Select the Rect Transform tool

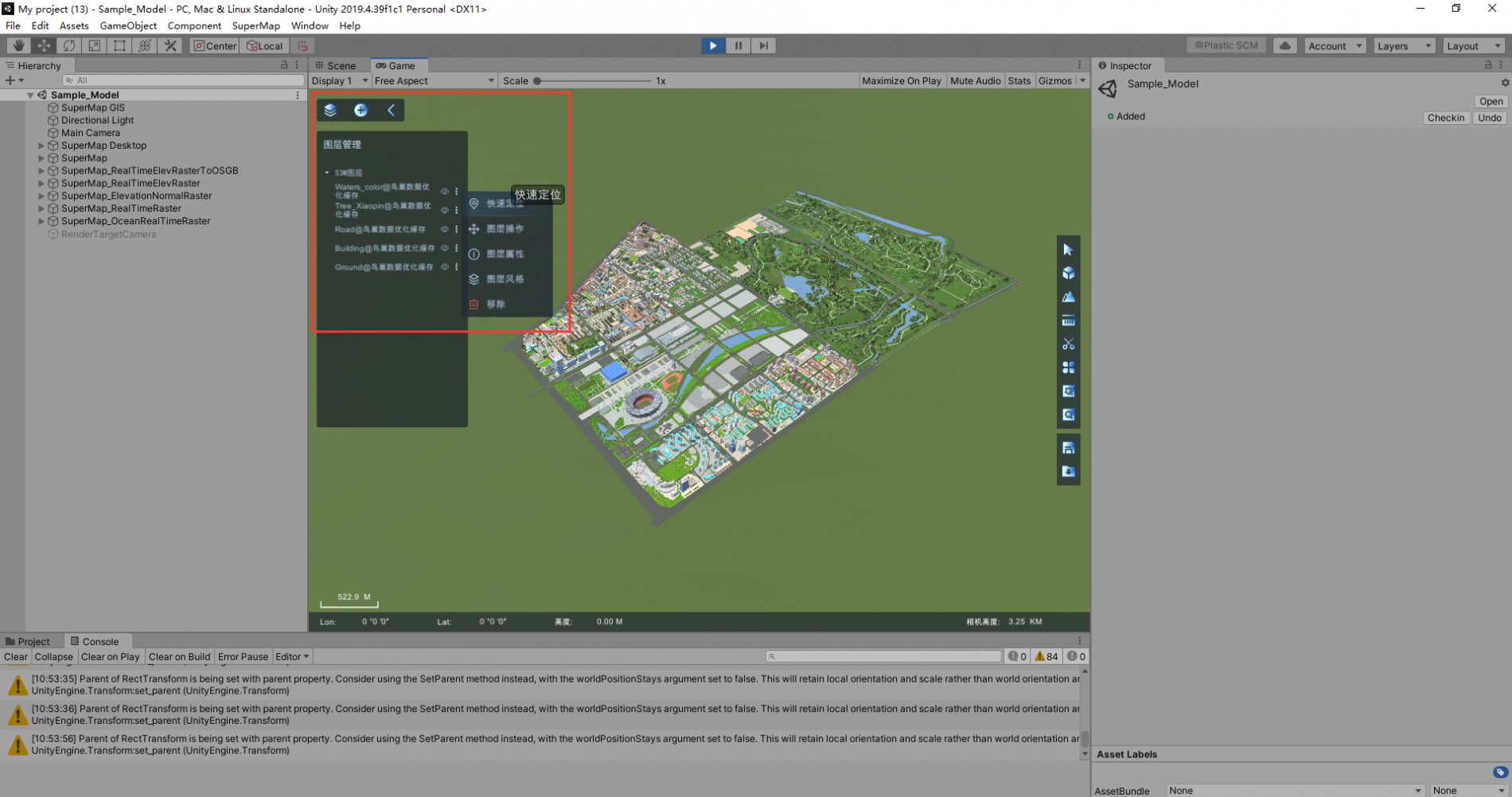point(119,45)
